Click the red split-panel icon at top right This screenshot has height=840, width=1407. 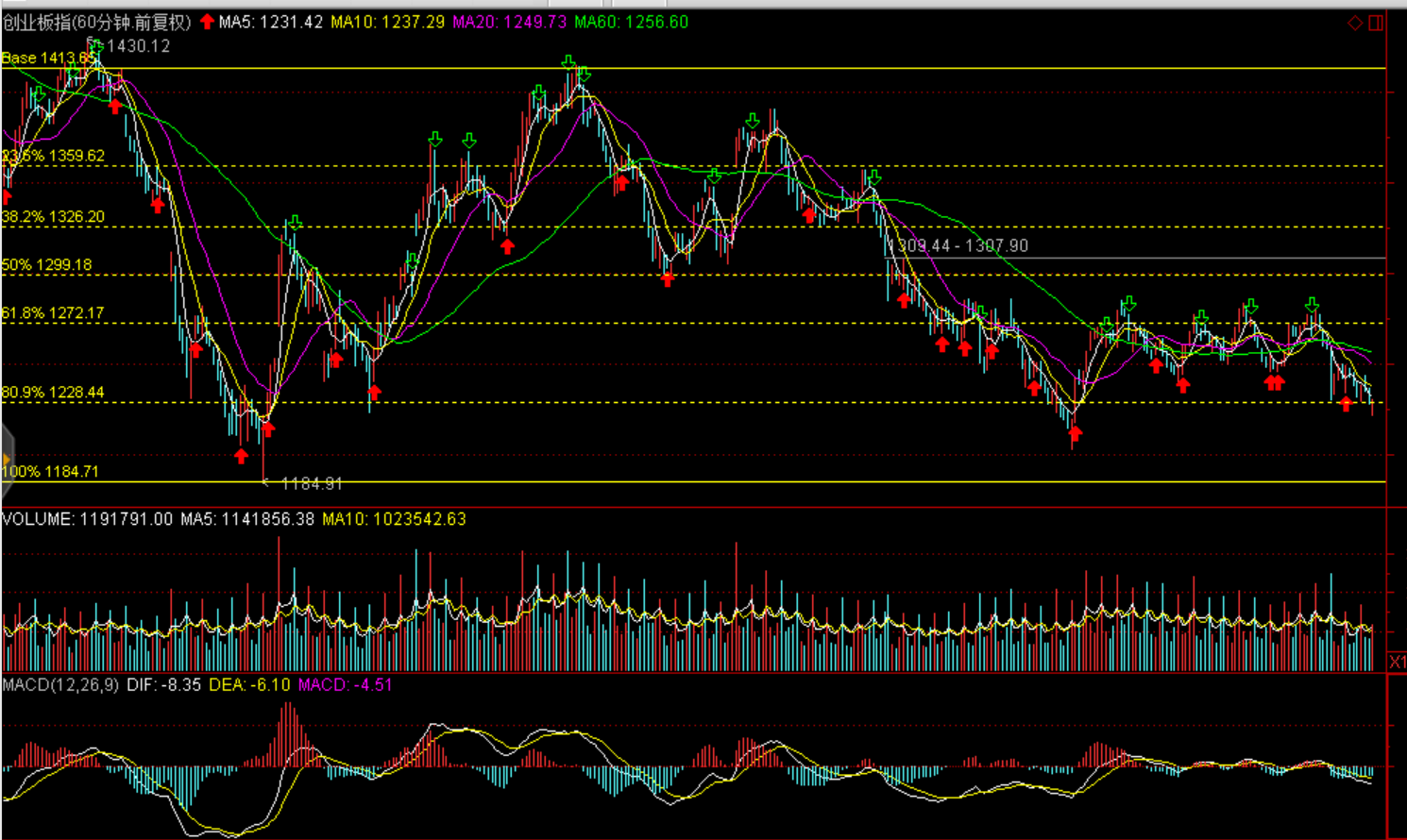click(1376, 23)
